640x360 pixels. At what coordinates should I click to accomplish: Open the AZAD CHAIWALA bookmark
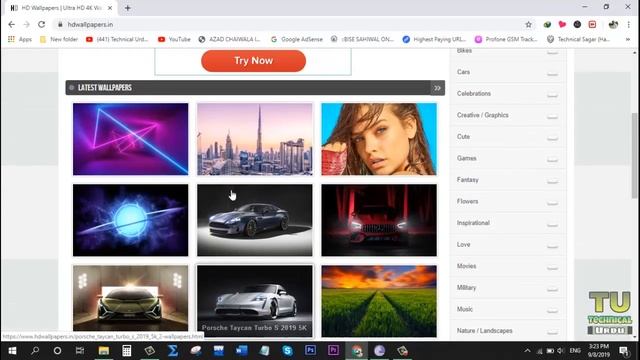tap(229, 39)
